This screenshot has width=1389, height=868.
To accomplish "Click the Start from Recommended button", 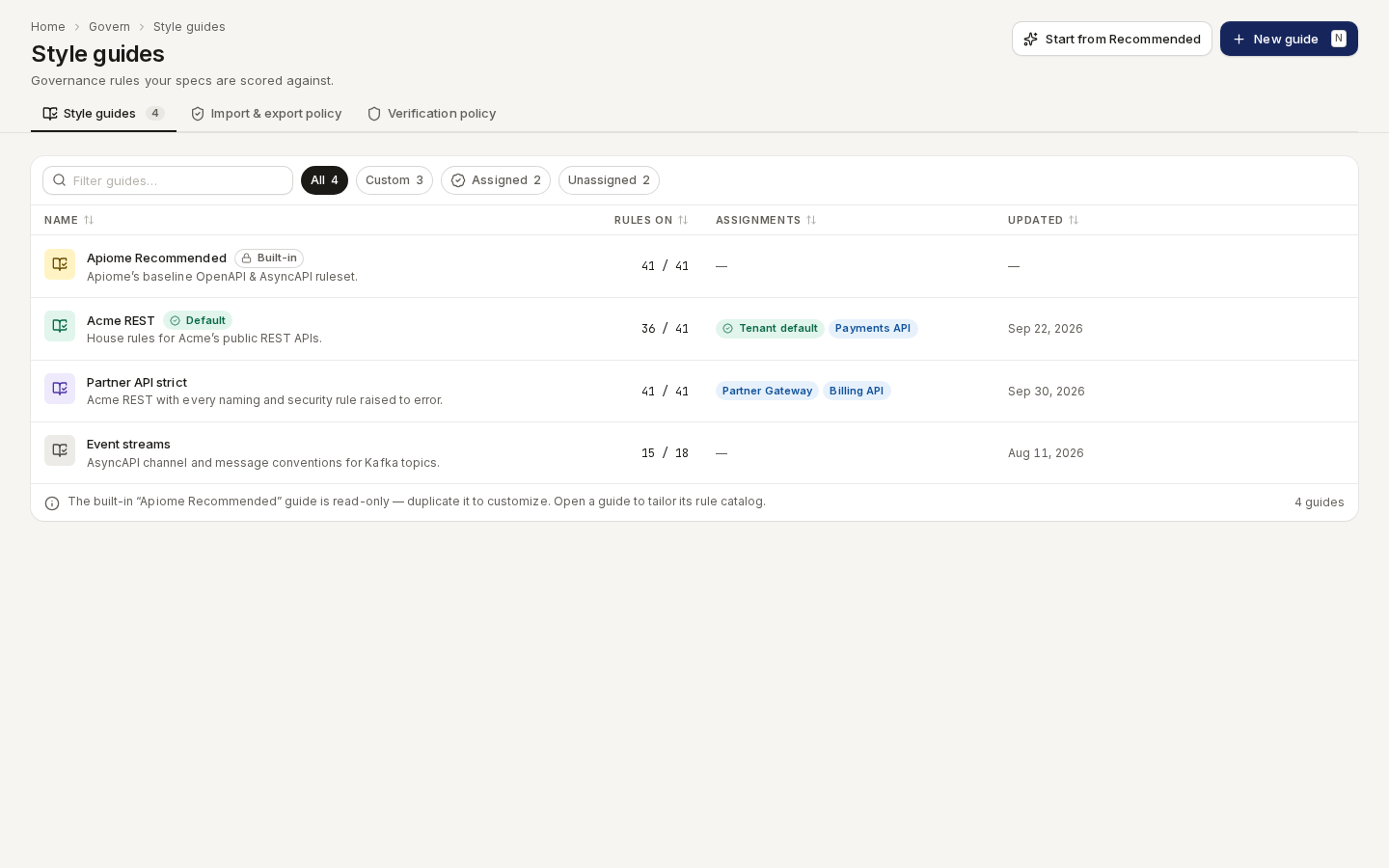I will tap(1112, 39).
